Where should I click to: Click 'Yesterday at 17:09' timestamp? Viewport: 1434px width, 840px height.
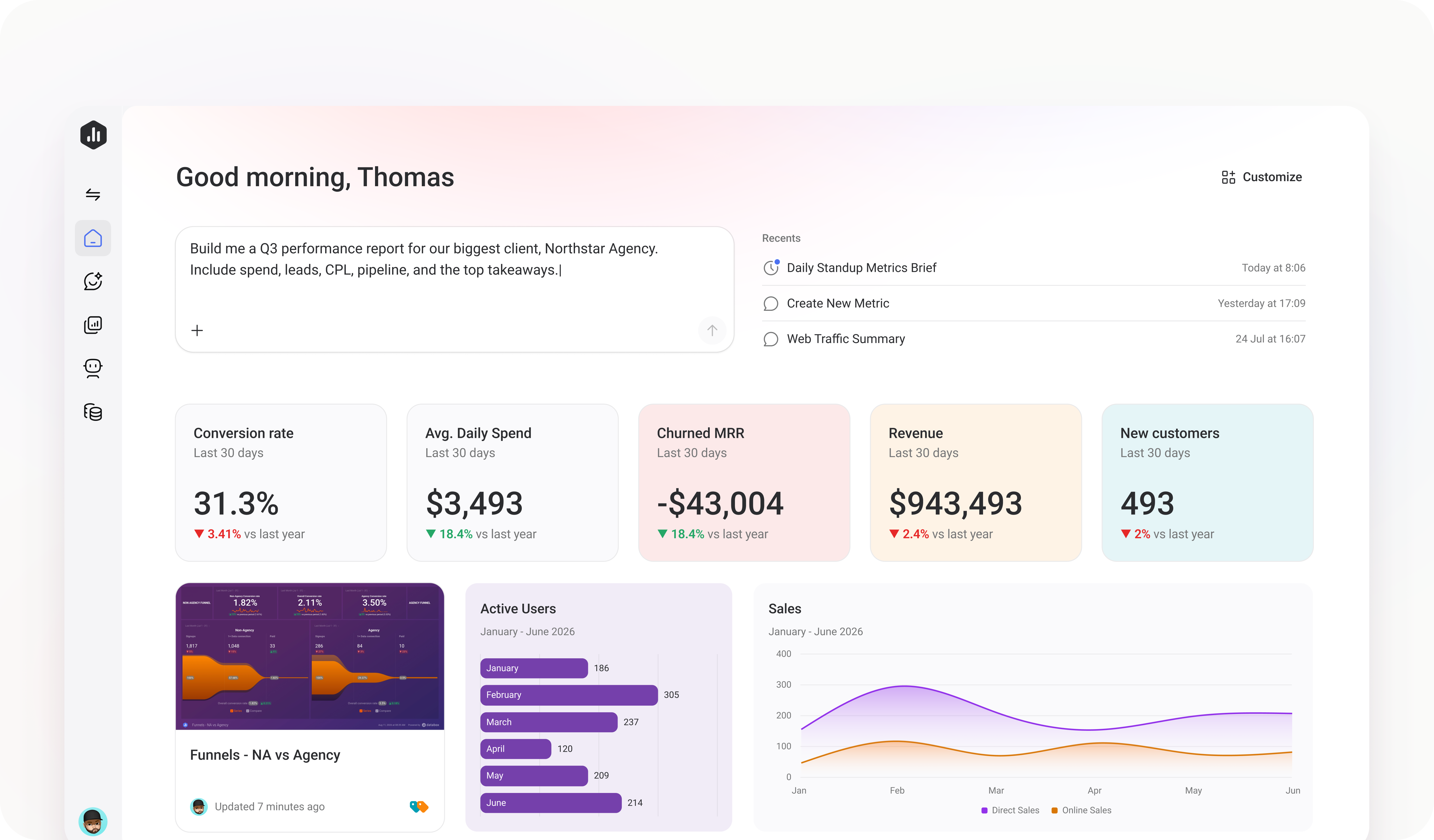coord(1261,303)
